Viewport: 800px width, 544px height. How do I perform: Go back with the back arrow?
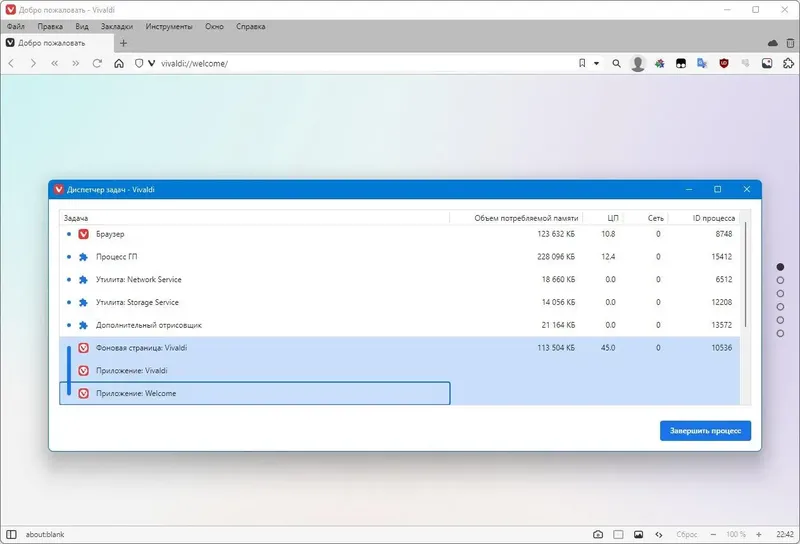point(11,63)
